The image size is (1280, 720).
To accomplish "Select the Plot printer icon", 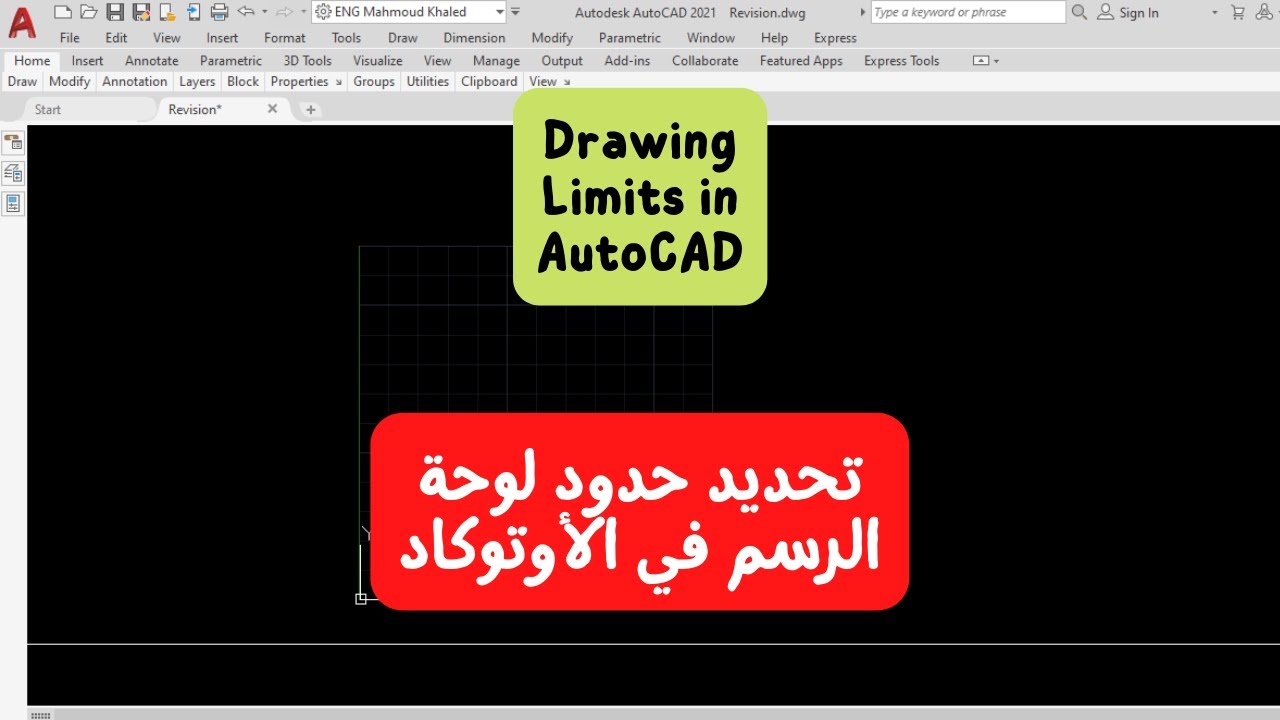I will (217, 11).
